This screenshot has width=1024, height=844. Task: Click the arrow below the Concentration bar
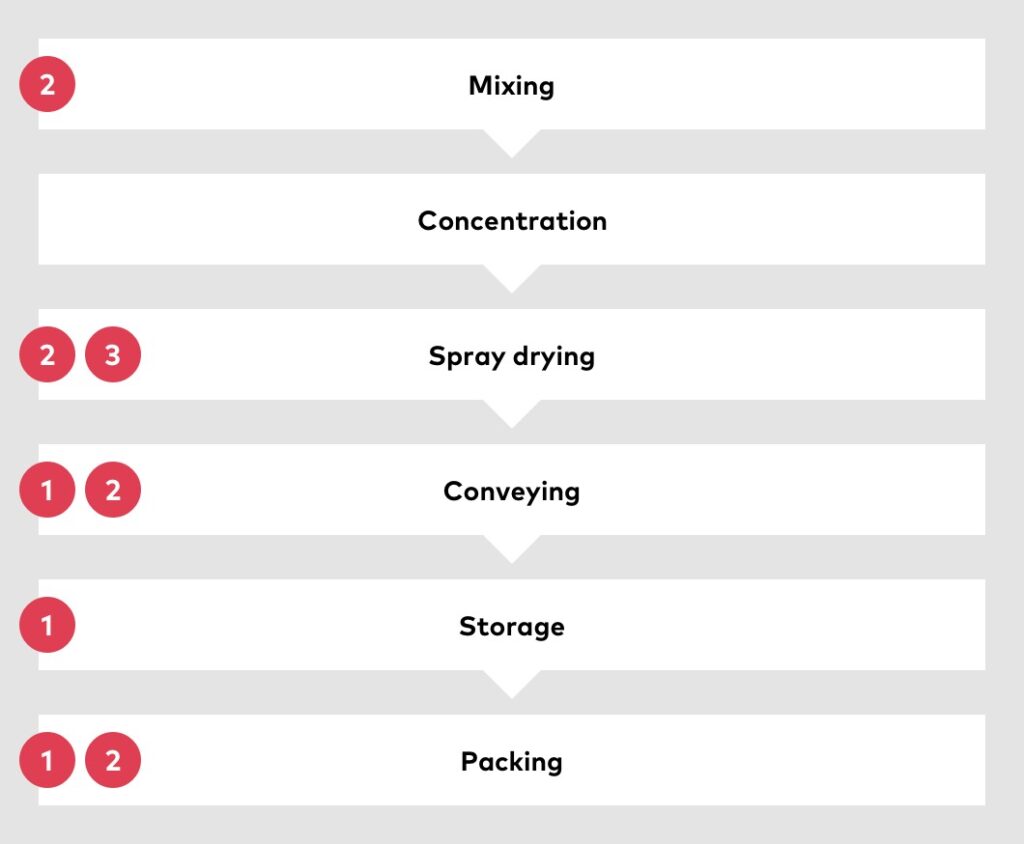point(511,278)
